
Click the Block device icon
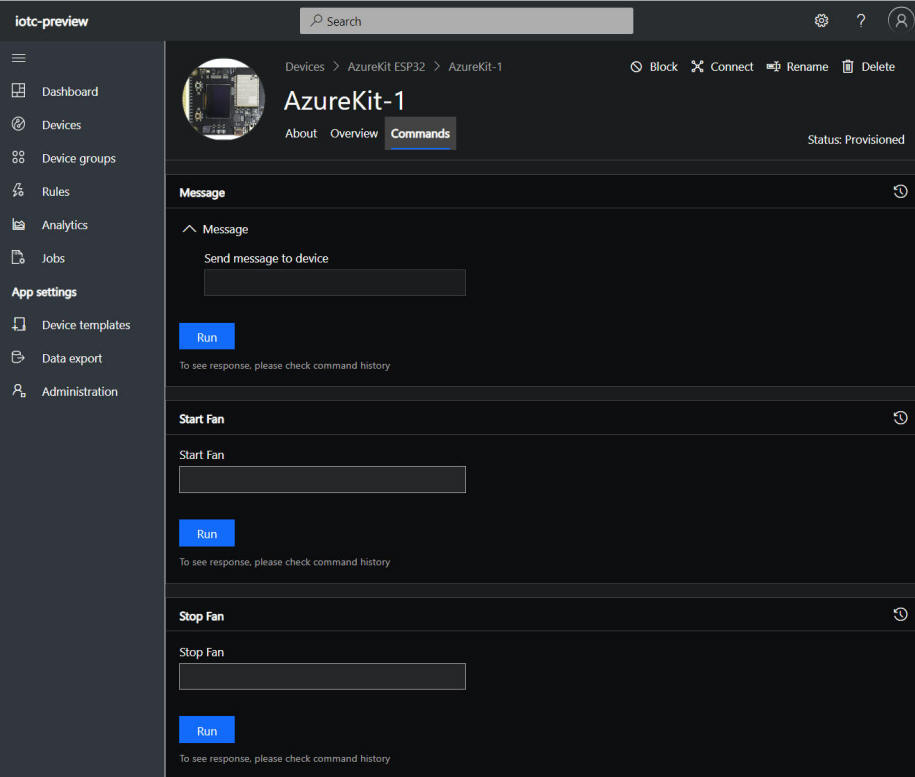(x=636, y=66)
